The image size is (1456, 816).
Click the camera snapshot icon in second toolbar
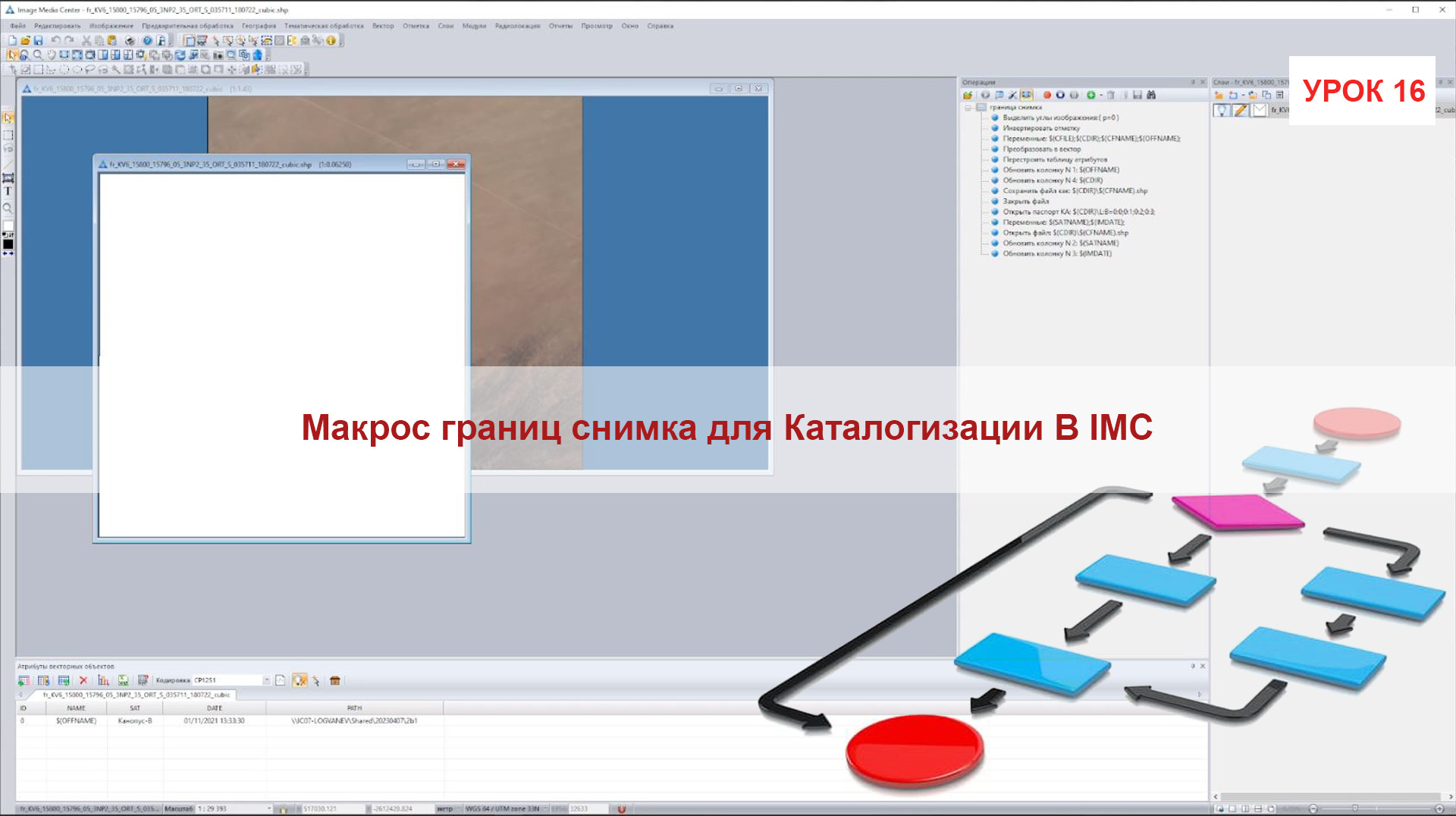coord(218,55)
